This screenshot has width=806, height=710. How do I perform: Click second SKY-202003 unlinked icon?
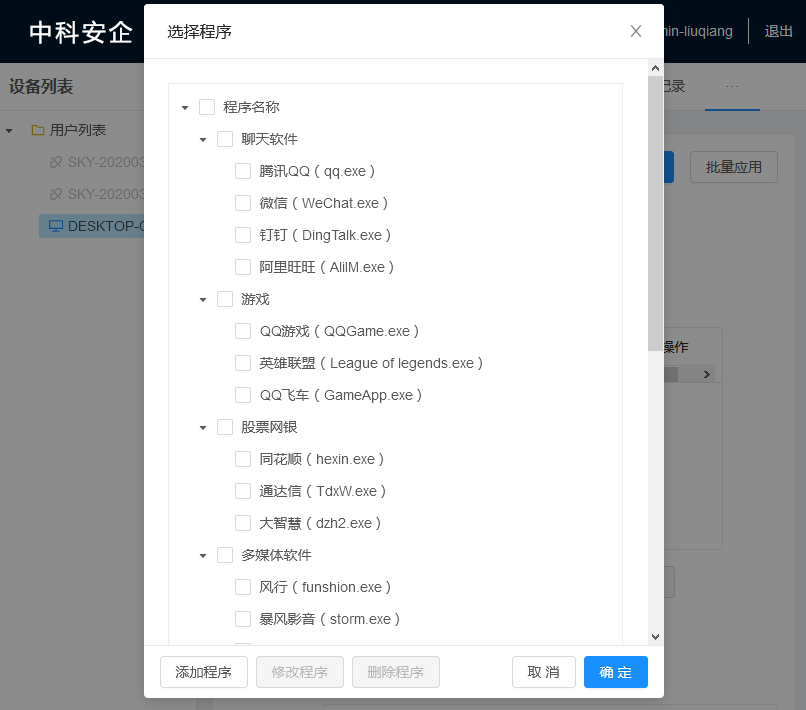pos(56,194)
